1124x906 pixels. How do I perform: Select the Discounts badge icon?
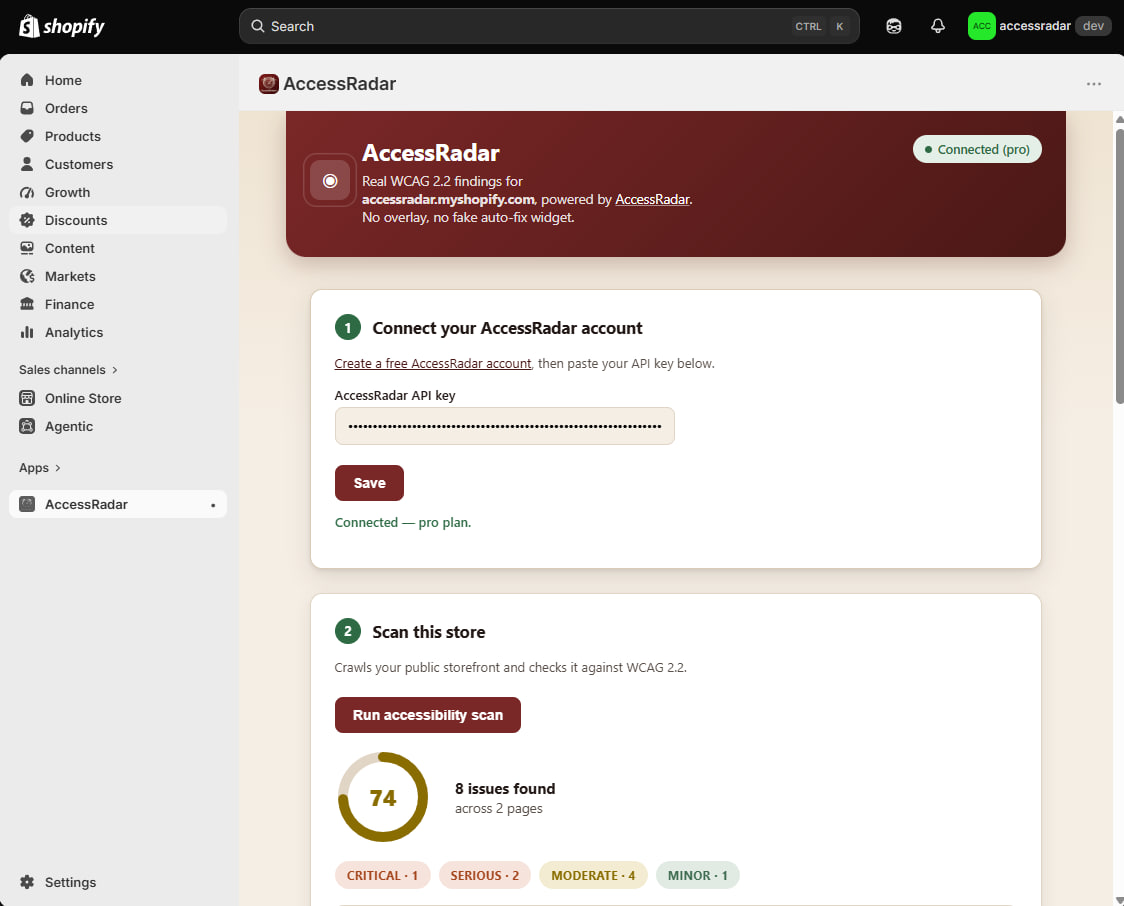pyautogui.click(x=27, y=220)
